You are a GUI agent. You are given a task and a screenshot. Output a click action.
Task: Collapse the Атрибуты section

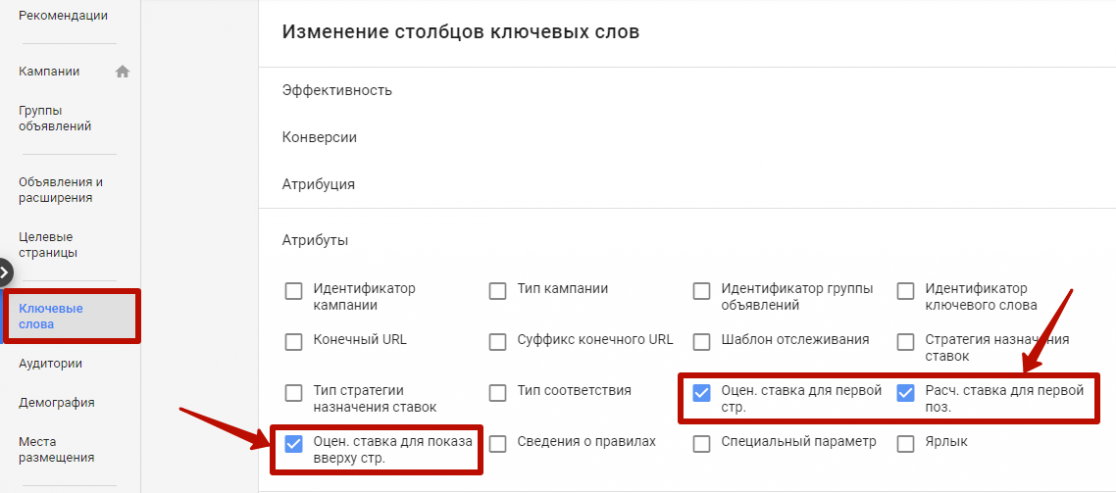click(315, 240)
